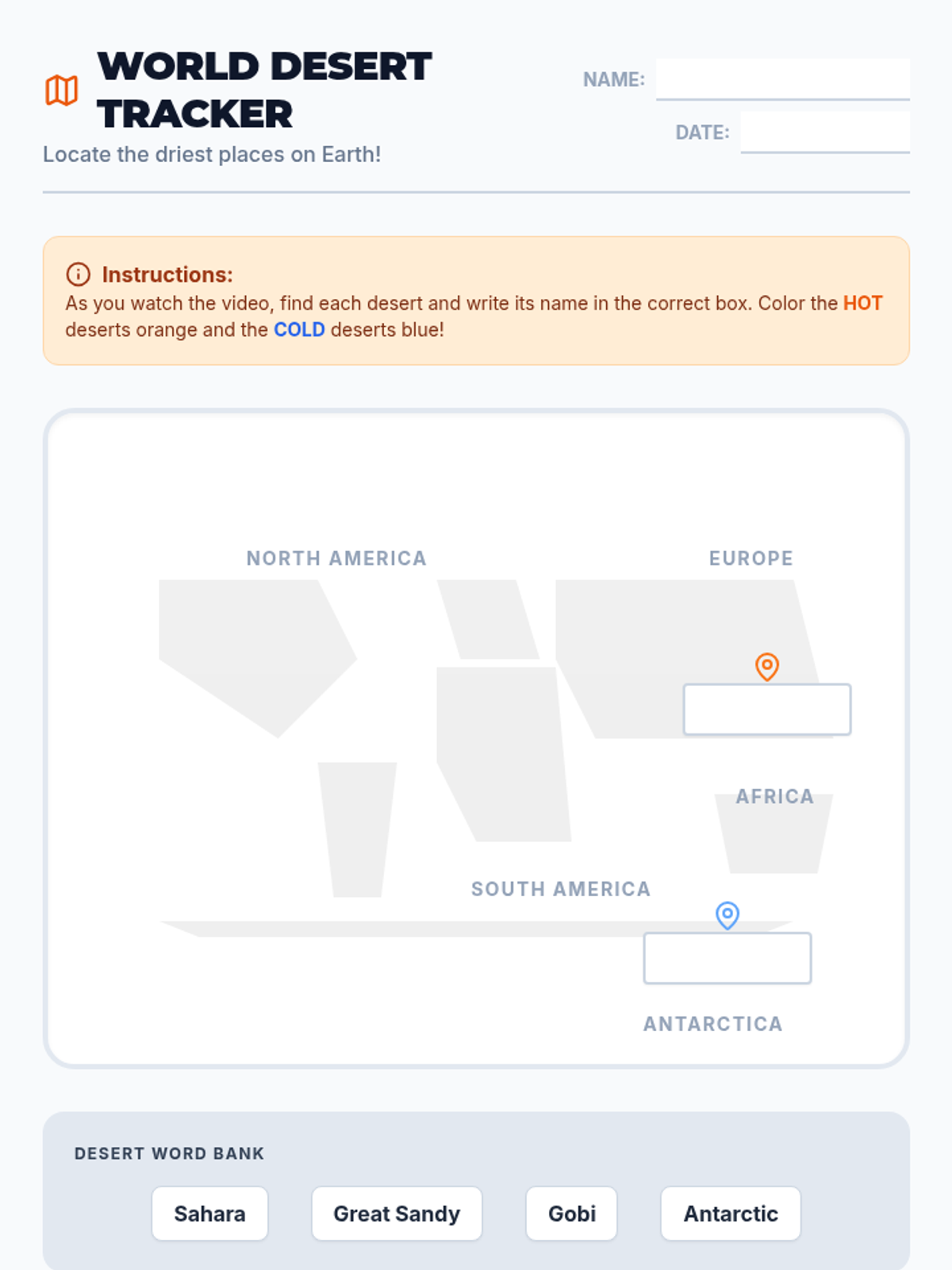Click the ANTARCTICA map label
The image size is (952, 1270).
click(713, 1025)
